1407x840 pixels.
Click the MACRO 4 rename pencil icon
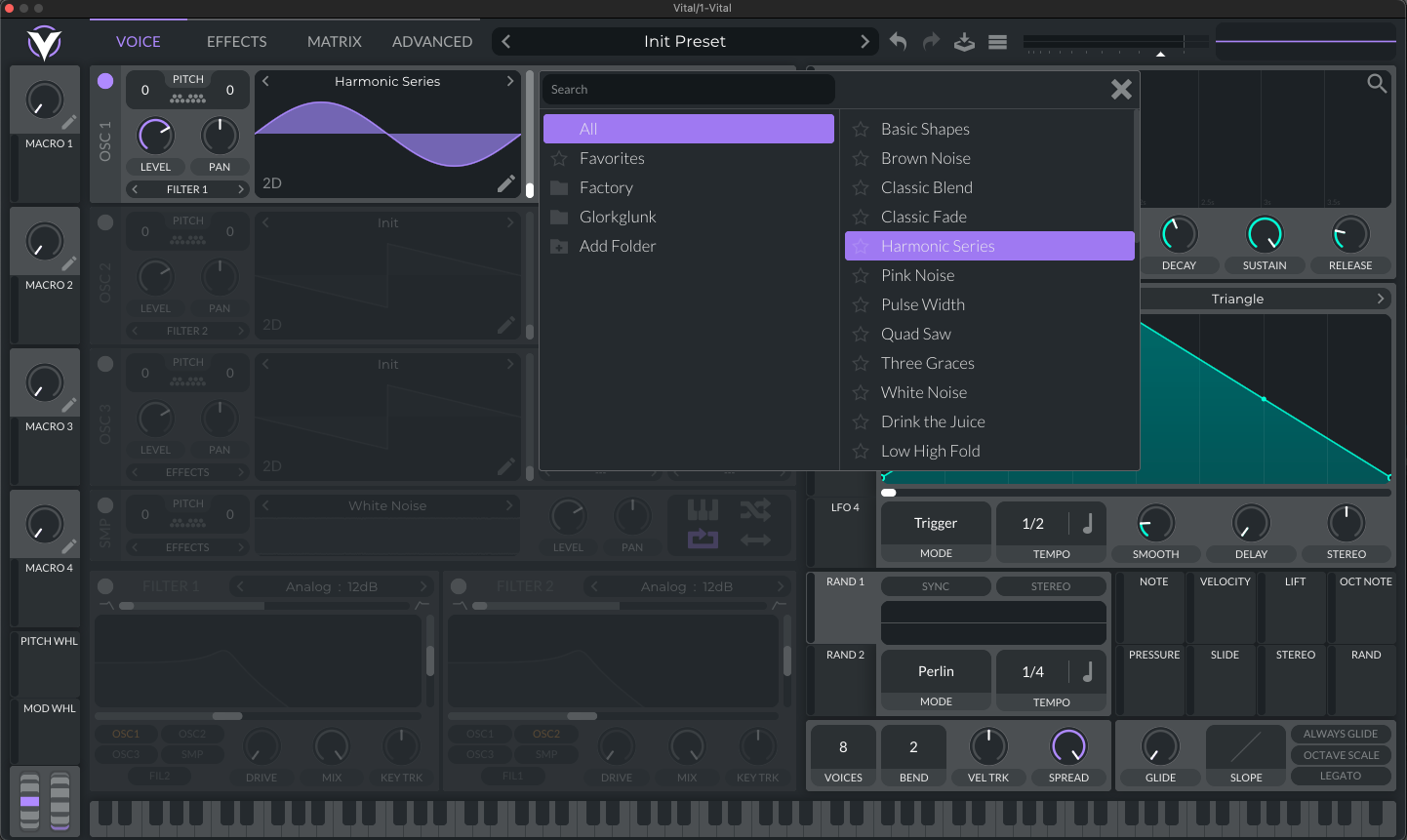[x=69, y=546]
